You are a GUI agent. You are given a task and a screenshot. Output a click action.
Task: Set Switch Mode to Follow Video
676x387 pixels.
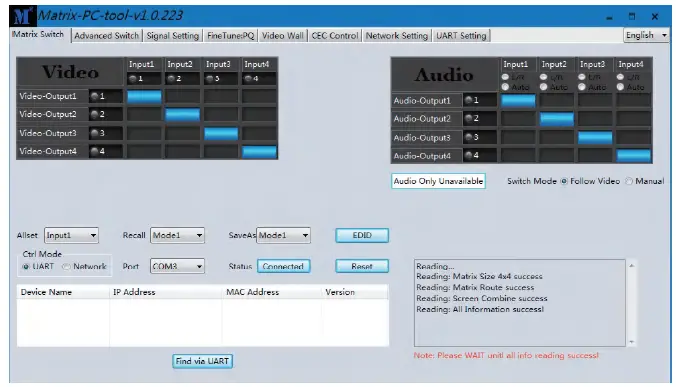563,181
